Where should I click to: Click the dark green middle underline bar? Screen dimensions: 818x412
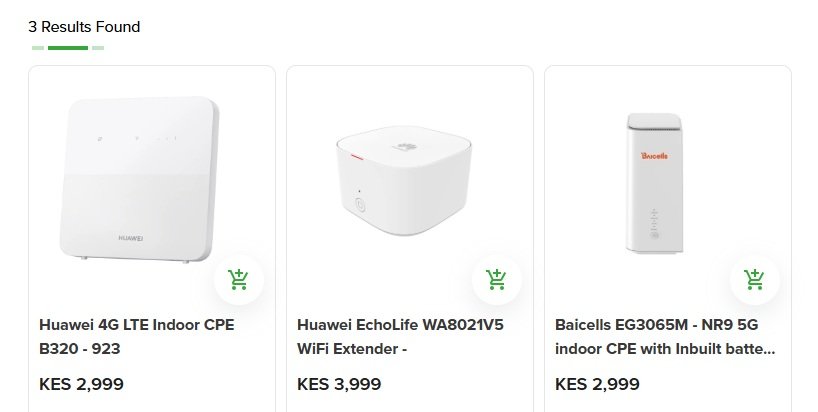pos(68,48)
